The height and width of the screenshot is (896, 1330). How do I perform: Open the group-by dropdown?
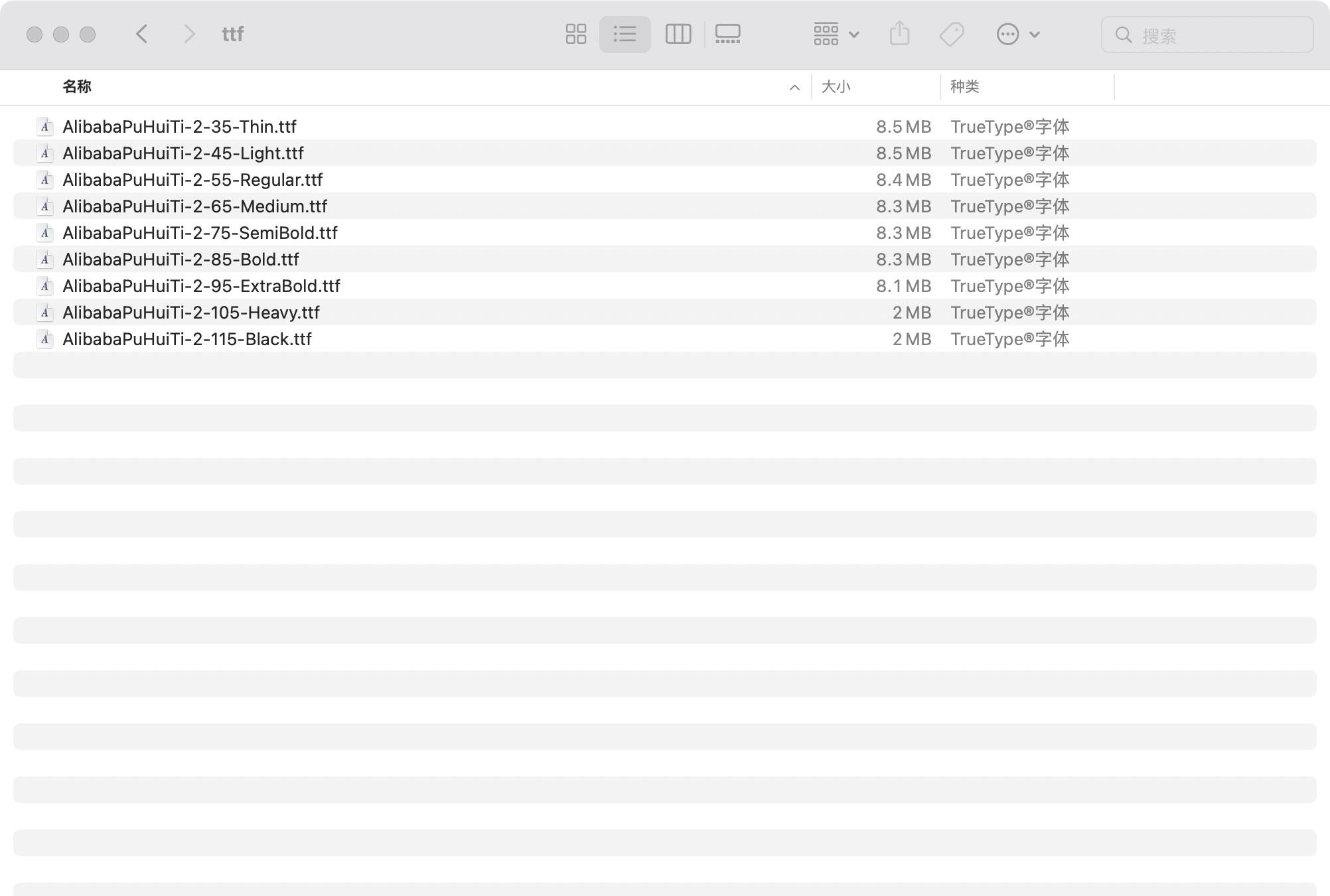pyautogui.click(x=836, y=34)
